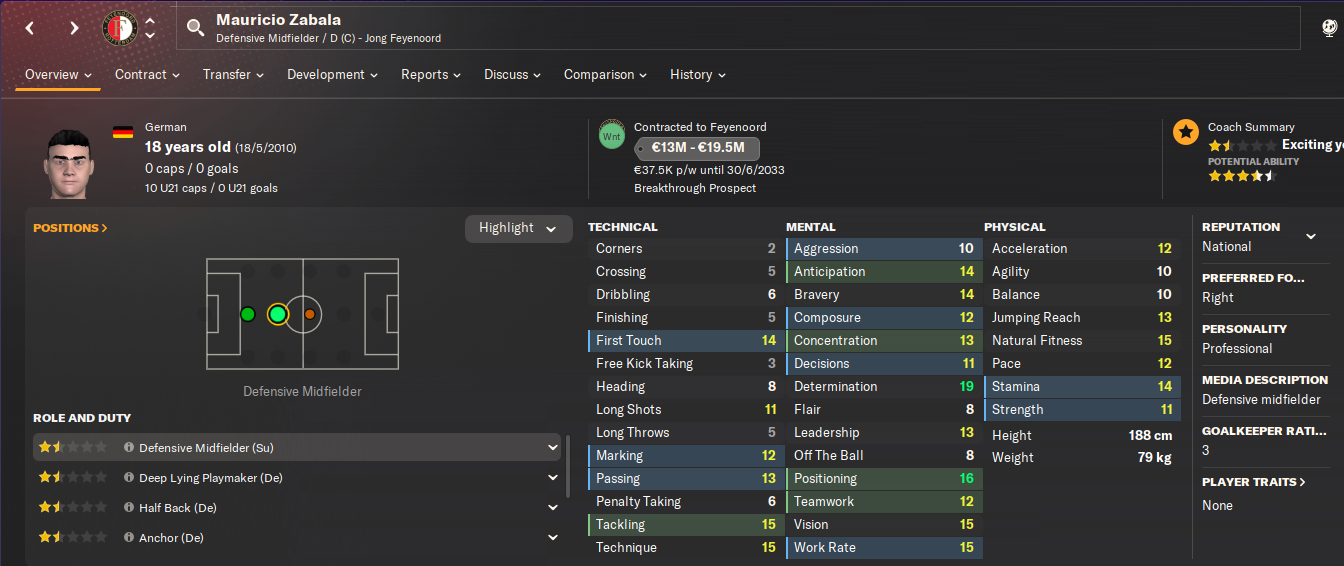
Task: Select the central defender position dot
Action: 248,314
